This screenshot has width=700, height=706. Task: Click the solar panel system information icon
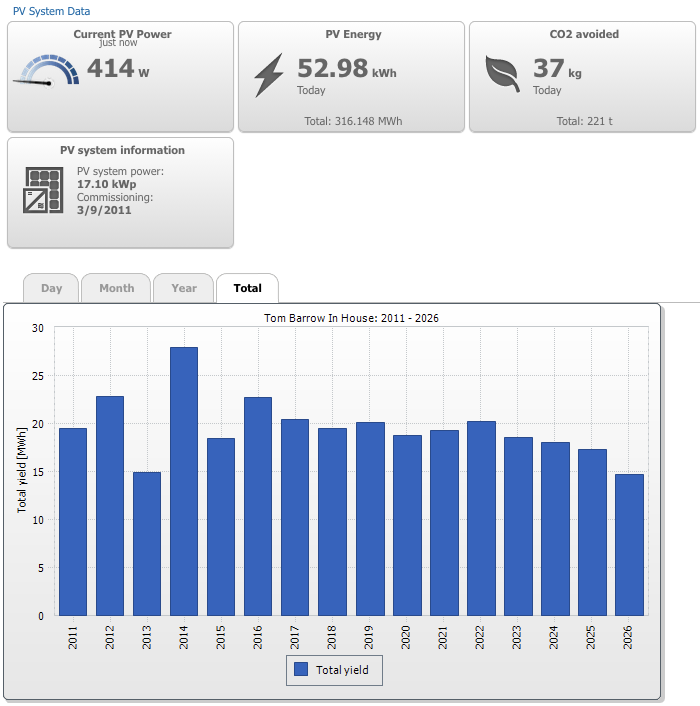click(43, 190)
